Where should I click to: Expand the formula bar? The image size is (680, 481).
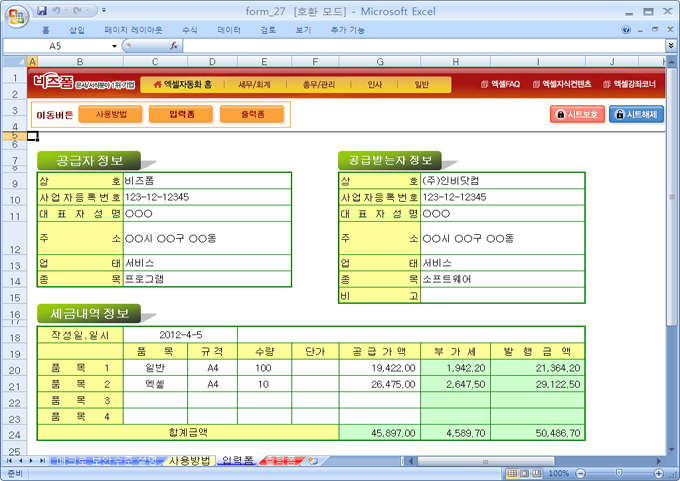pyautogui.click(x=670, y=46)
